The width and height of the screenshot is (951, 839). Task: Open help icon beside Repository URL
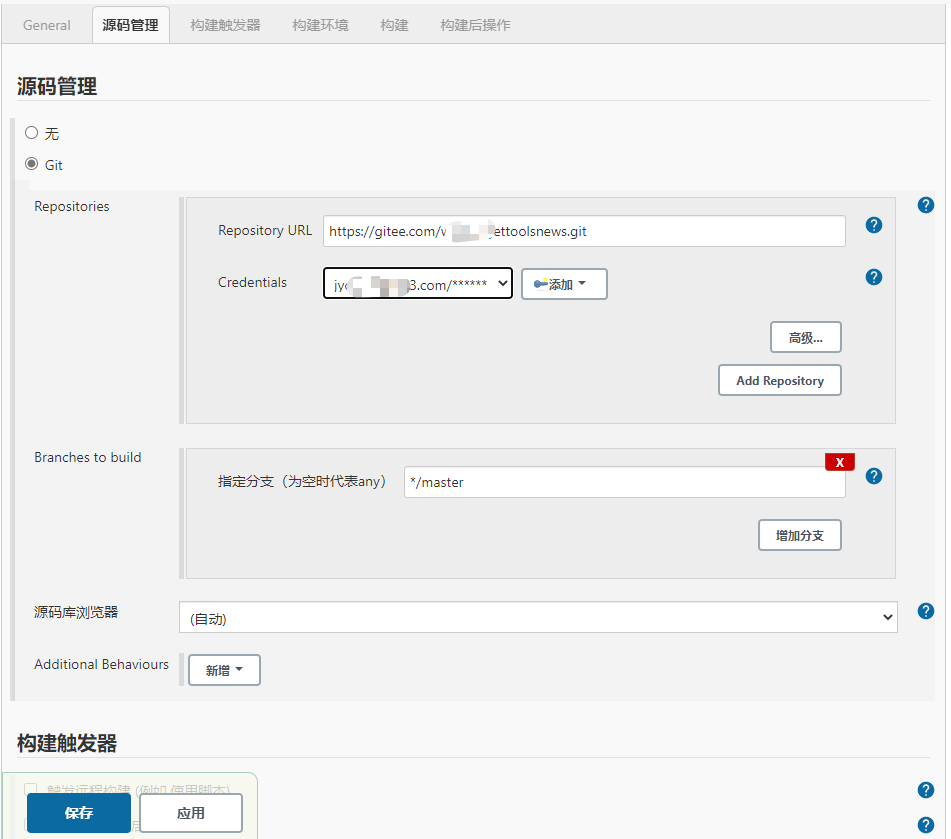(873, 225)
